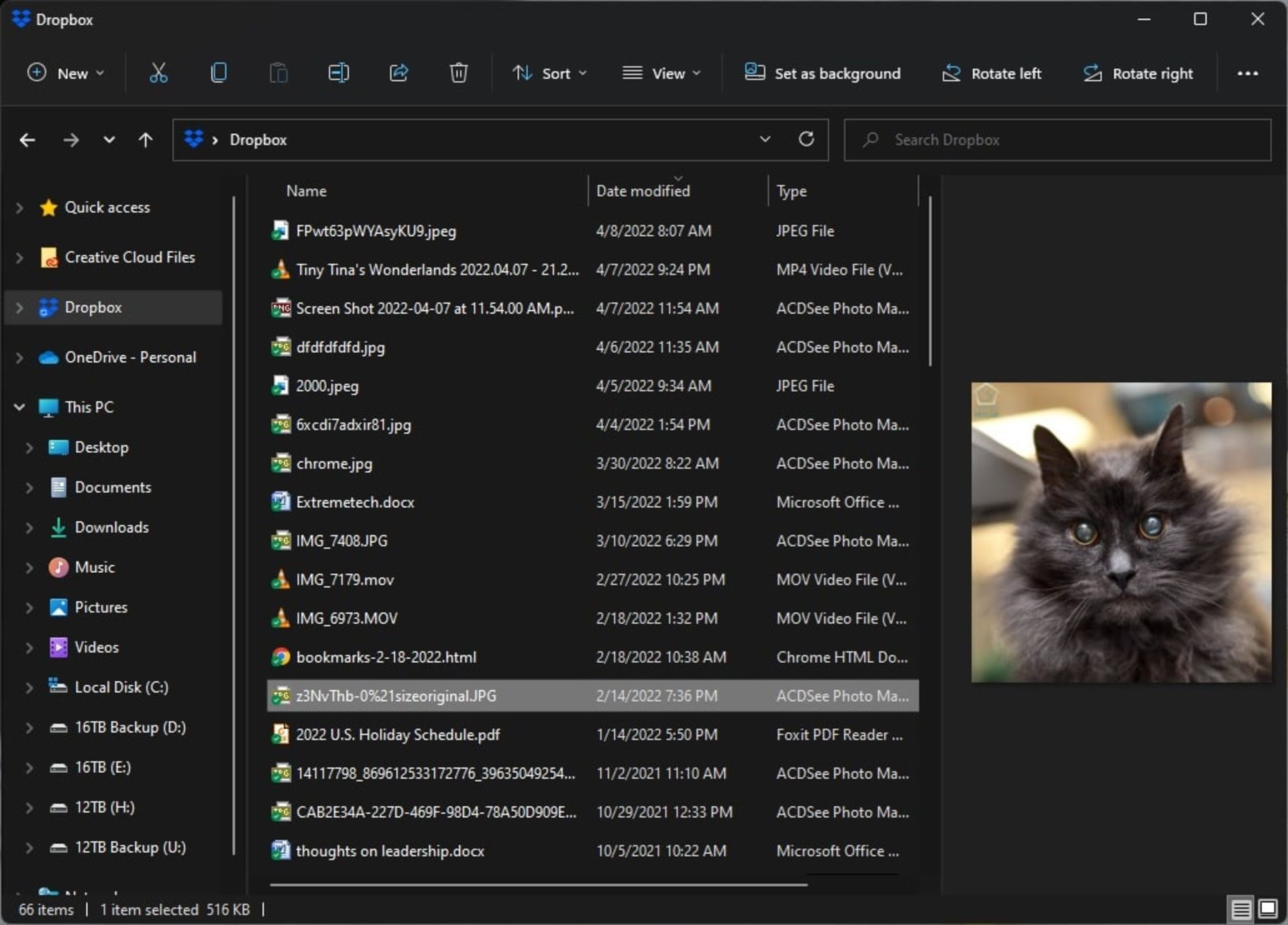Expand the Quick access tree node
This screenshot has height=925, width=1288.
19,208
